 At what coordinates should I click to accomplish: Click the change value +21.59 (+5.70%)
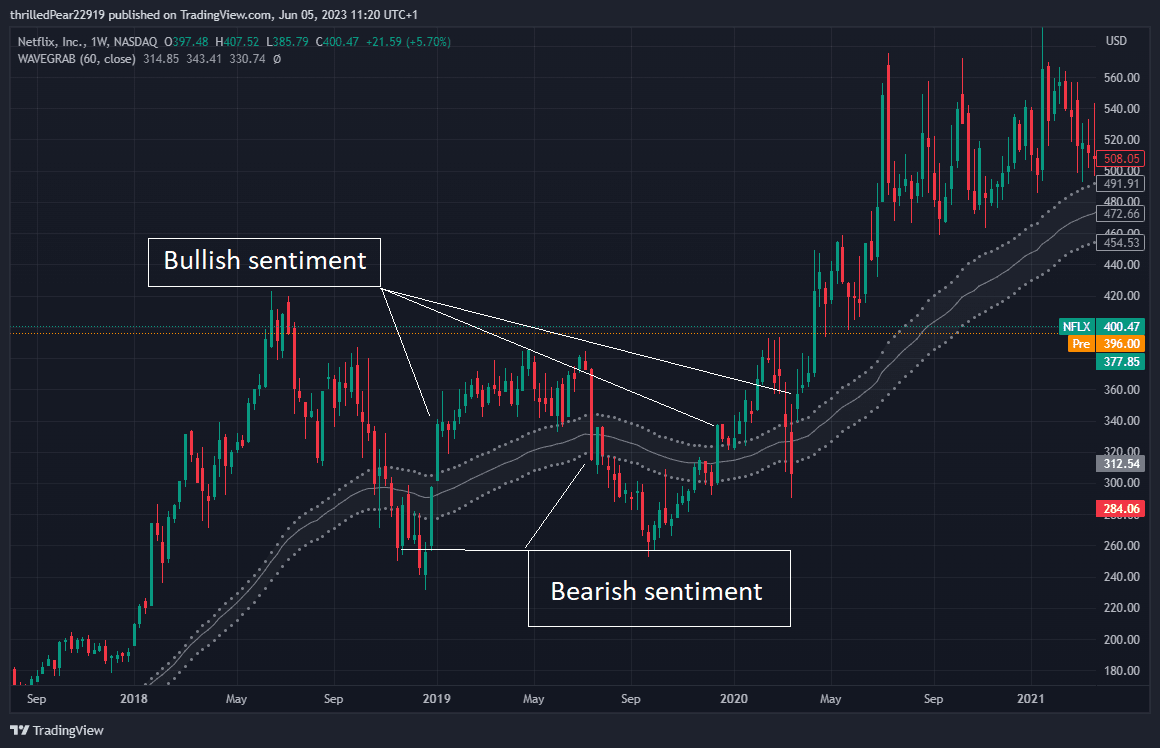[x=408, y=42]
